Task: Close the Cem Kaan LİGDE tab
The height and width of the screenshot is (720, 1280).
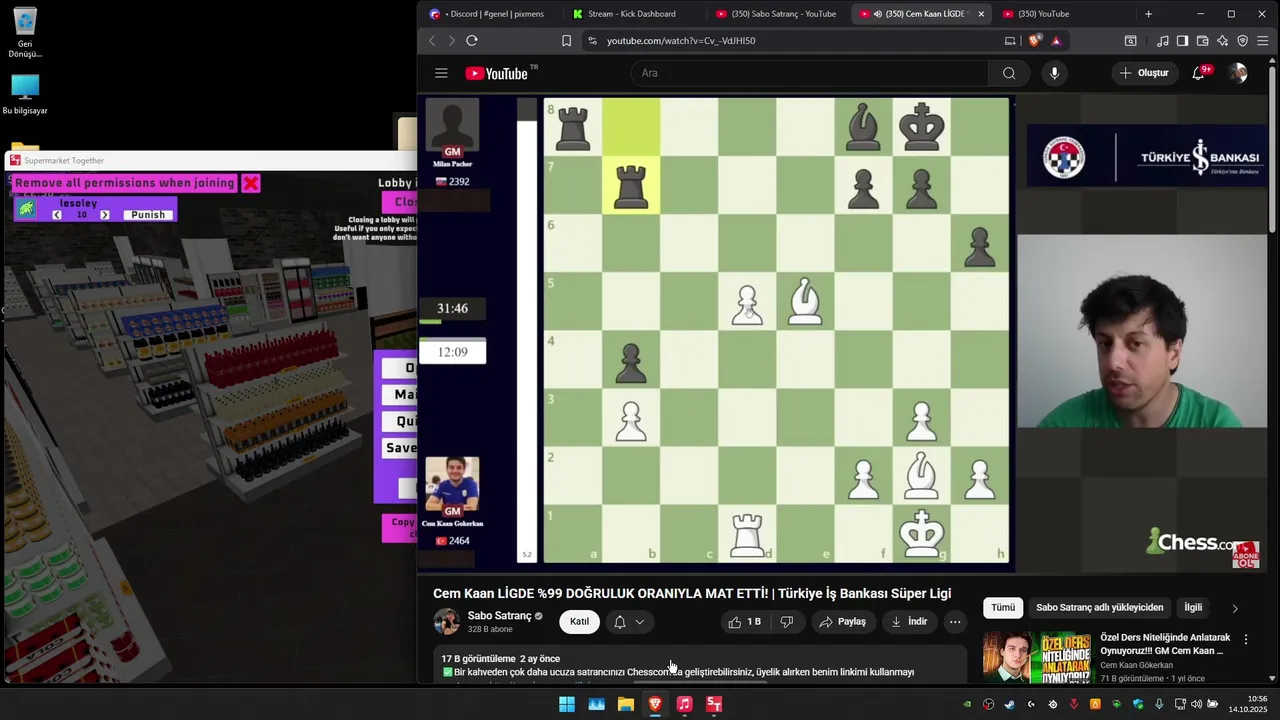Action: pos(981,14)
